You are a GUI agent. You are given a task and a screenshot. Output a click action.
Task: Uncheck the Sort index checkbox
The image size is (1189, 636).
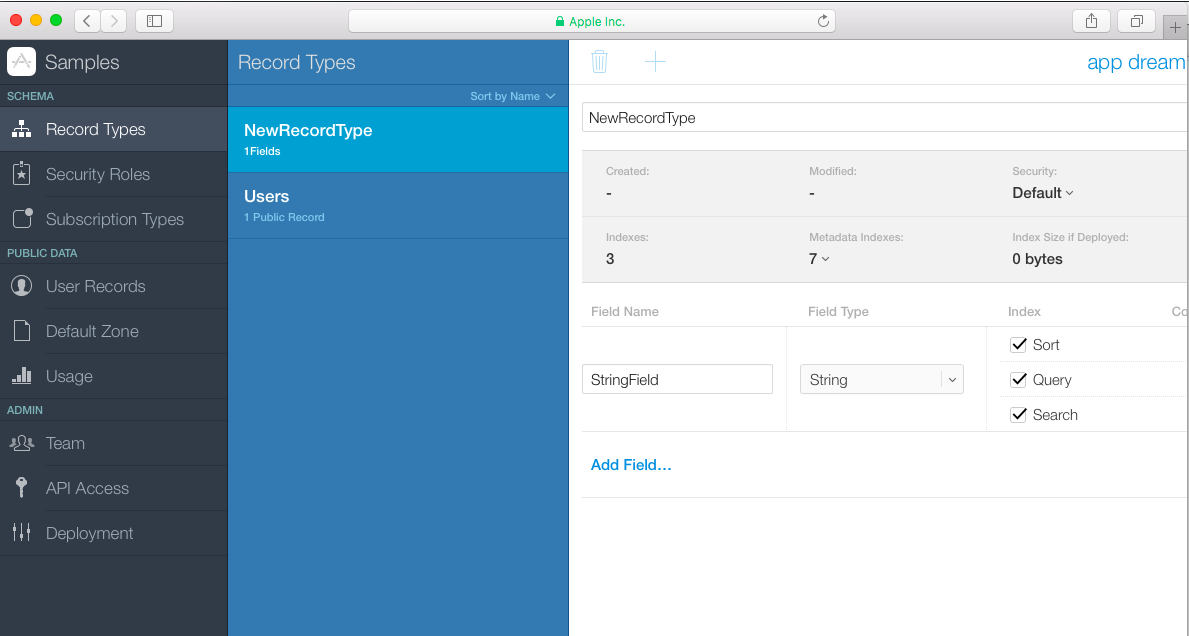click(1018, 345)
